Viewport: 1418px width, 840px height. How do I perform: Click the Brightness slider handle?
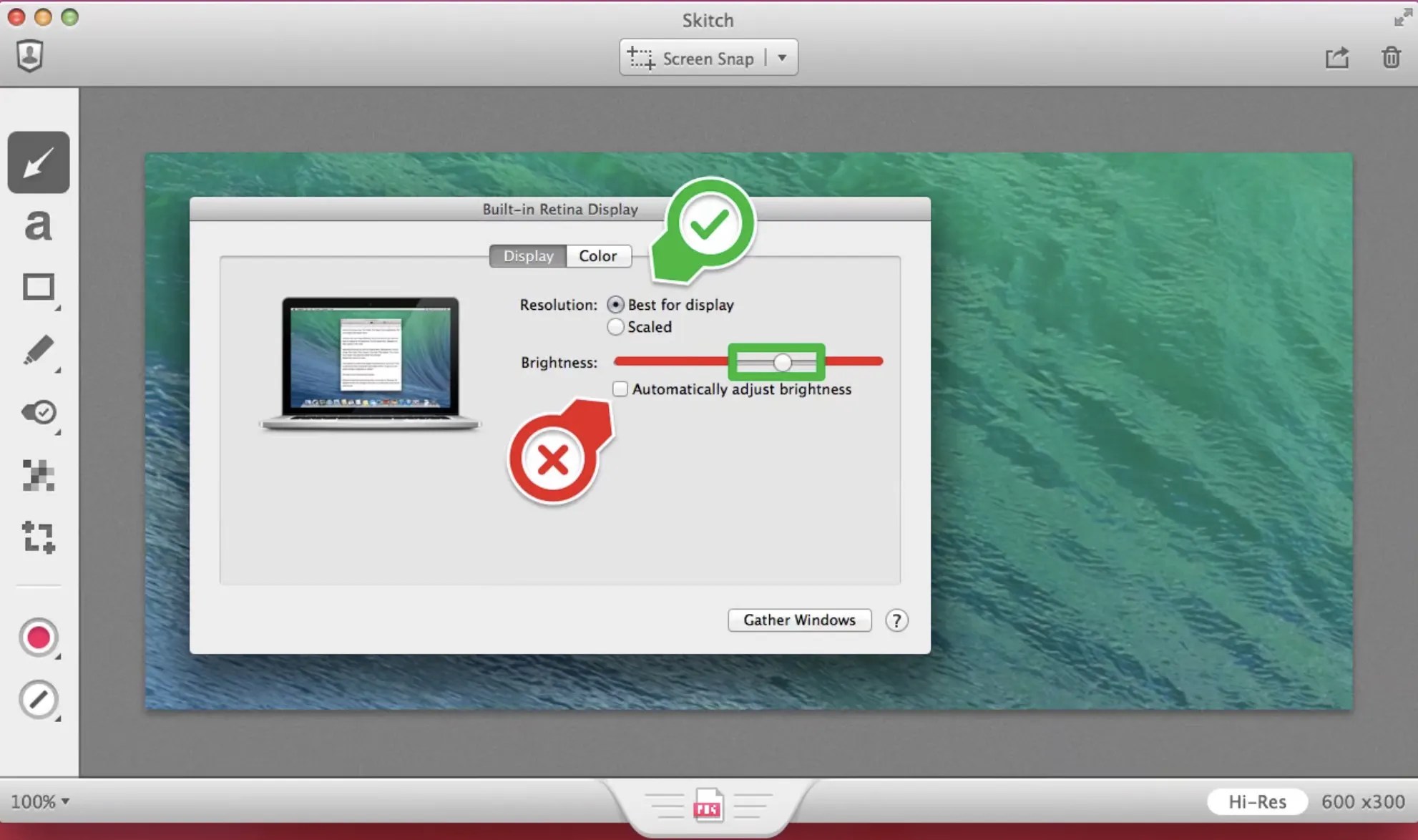click(x=783, y=362)
